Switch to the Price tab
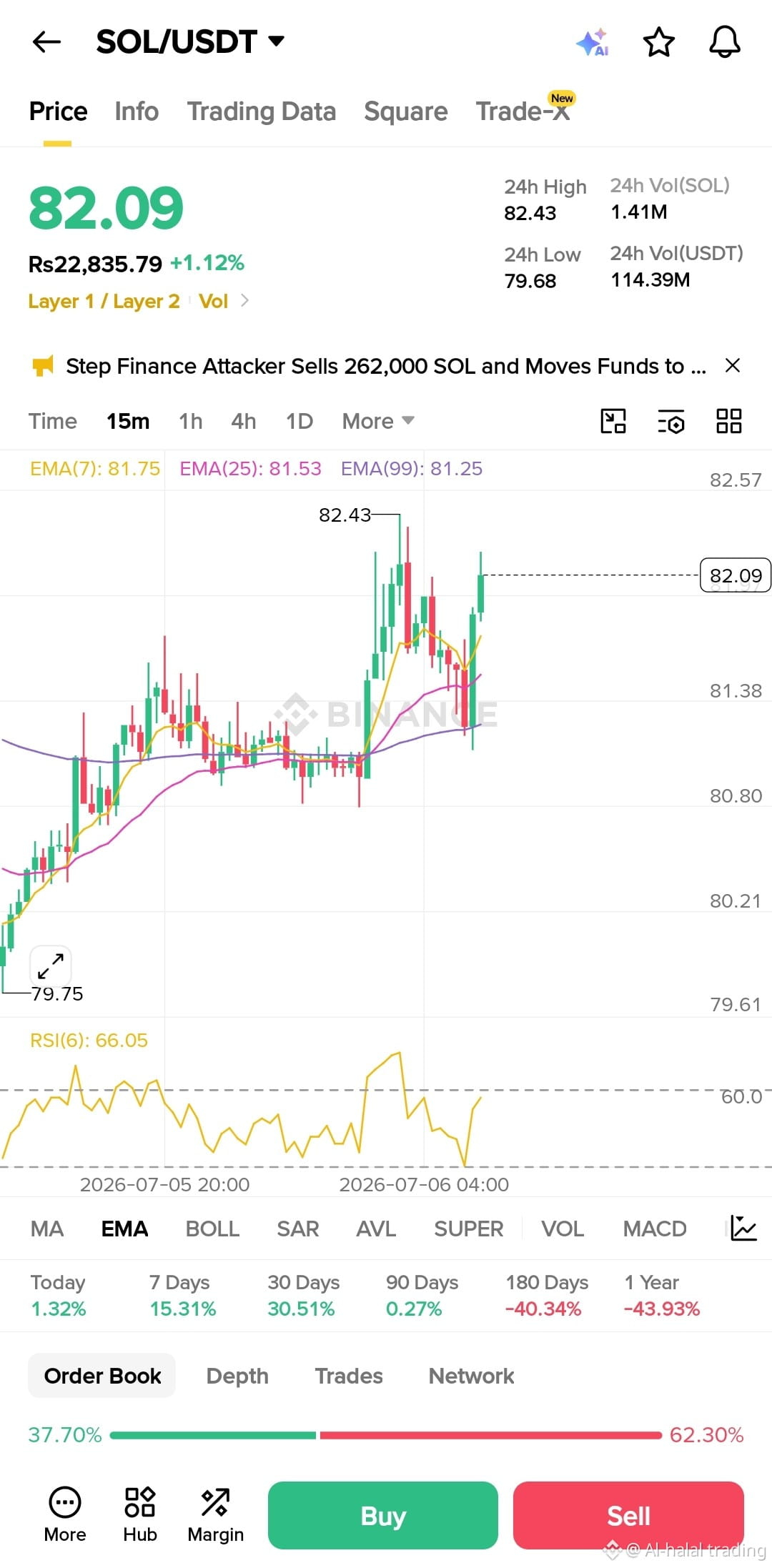Image resolution: width=772 pixels, height=1568 pixels. click(58, 111)
